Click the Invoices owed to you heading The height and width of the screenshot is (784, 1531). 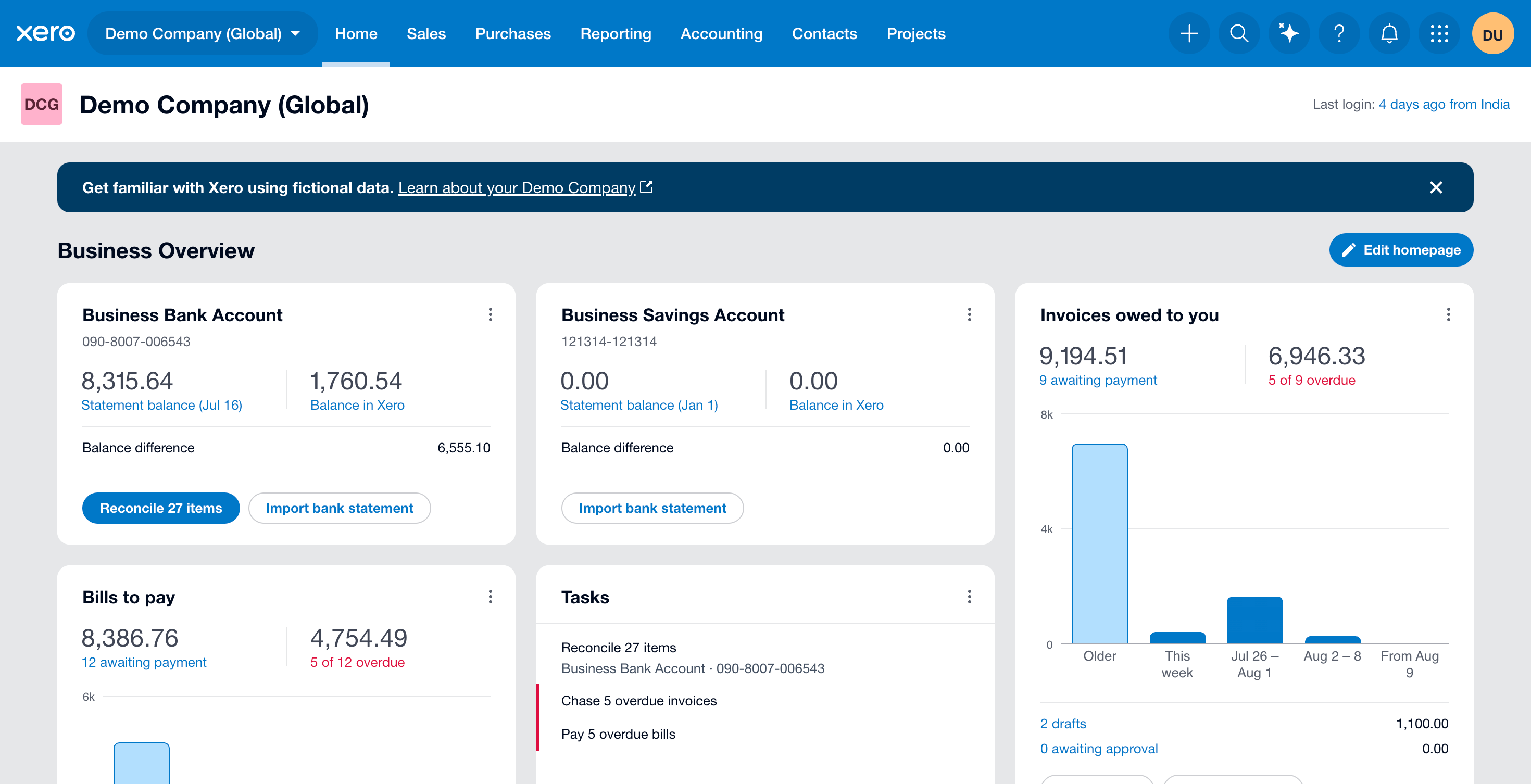[x=1129, y=315]
